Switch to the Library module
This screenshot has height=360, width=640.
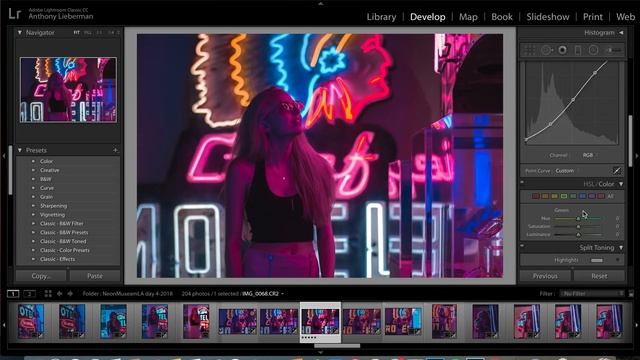coord(381,17)
